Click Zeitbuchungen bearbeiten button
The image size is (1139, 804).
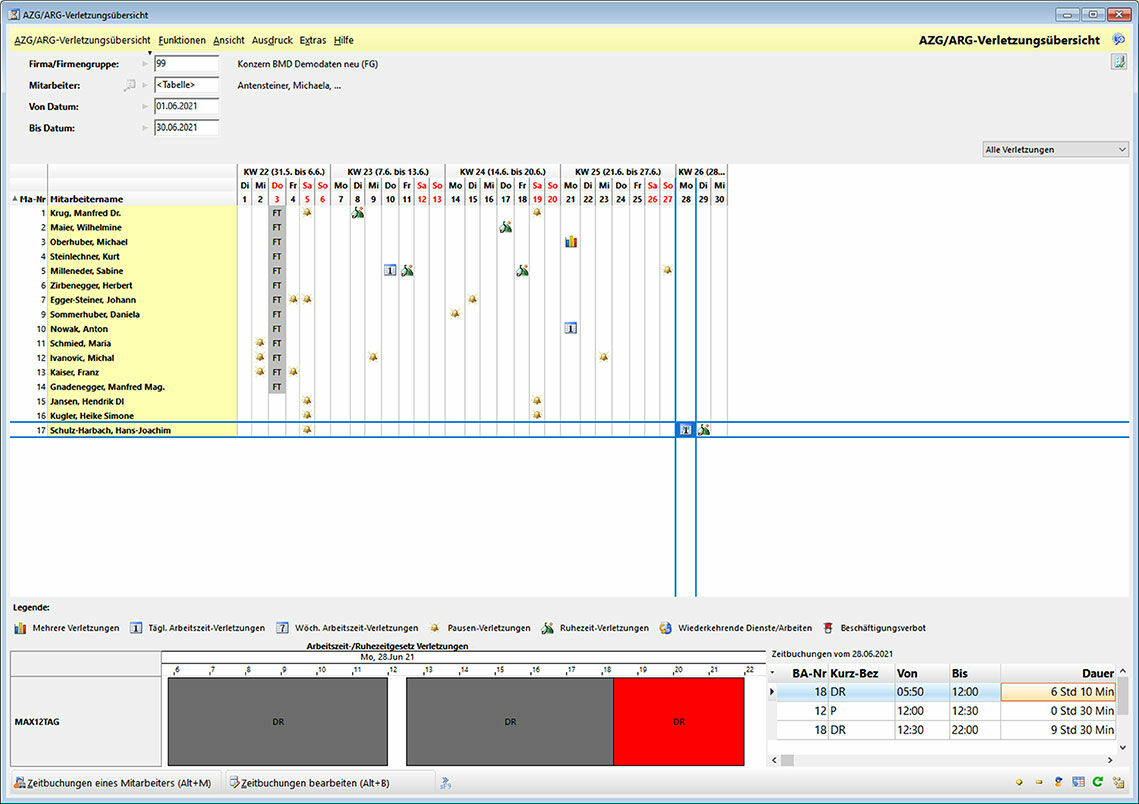tap(308, 782)
